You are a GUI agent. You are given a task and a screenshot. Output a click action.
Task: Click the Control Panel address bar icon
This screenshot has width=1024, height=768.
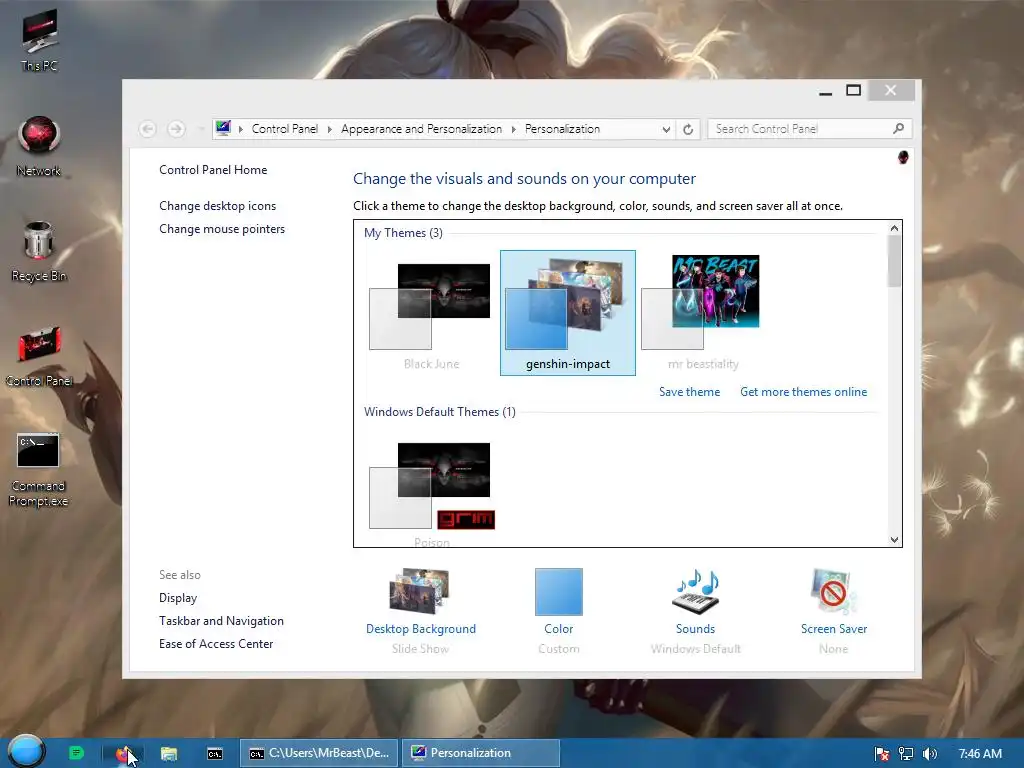point(223,128)
